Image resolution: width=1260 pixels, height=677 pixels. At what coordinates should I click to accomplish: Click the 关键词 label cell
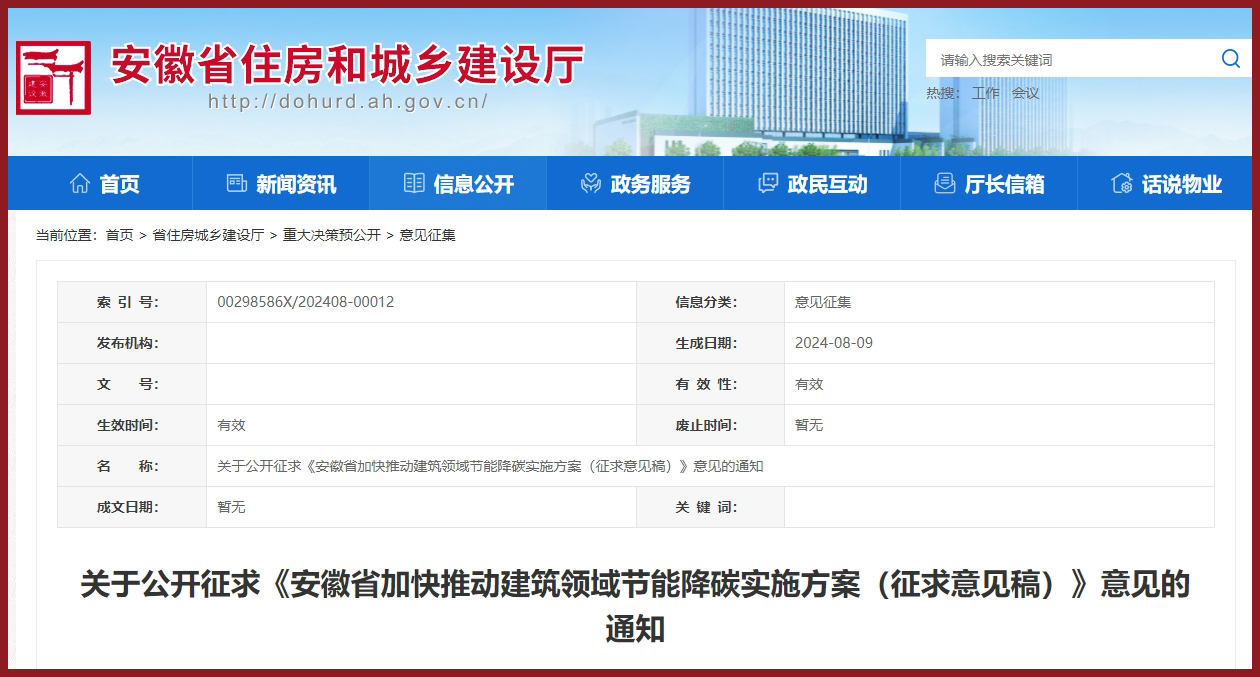(710, 507)
